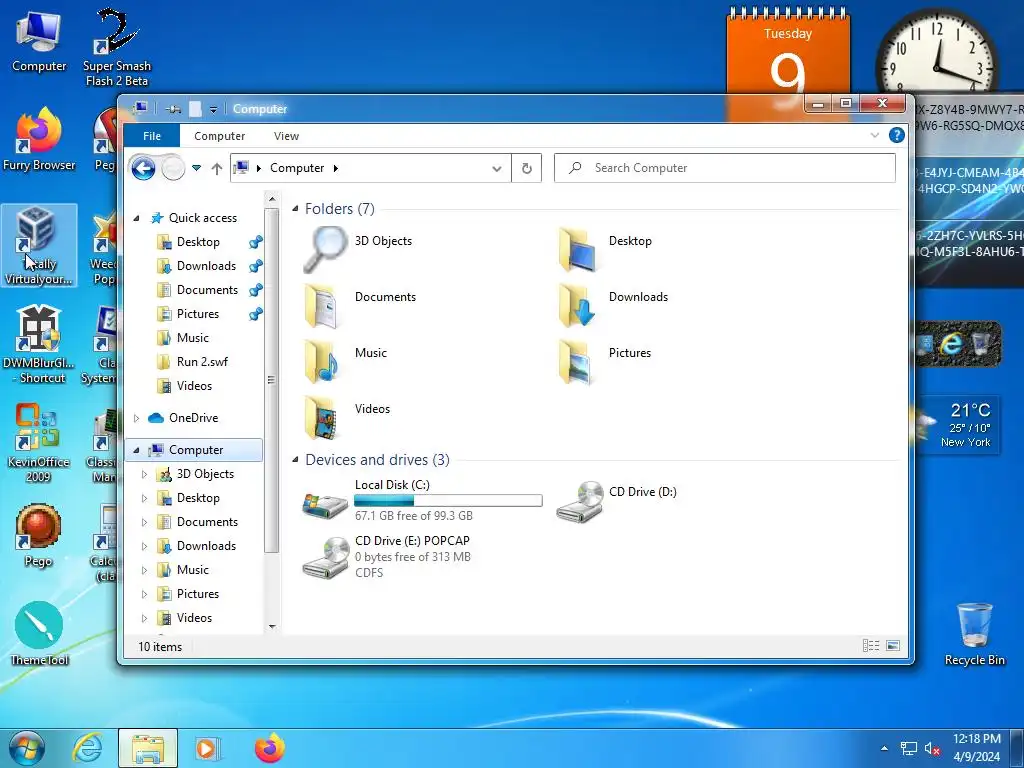The image size is (1024, 768).
Task: Switch to Details view icon in status bar
Action: [x=871, y=646]
